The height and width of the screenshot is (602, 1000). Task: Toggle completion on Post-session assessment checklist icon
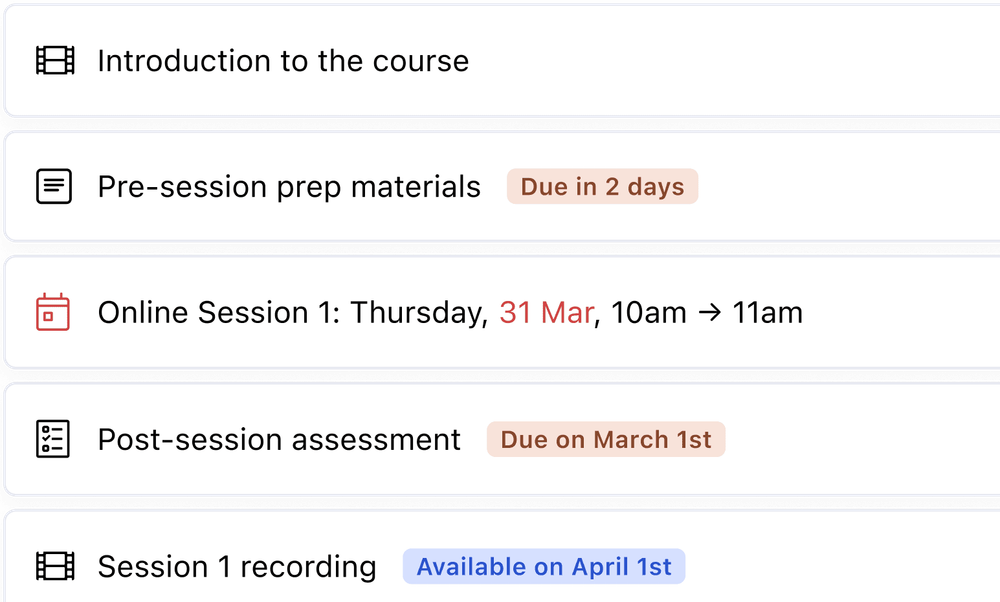(x=52, y=439)
